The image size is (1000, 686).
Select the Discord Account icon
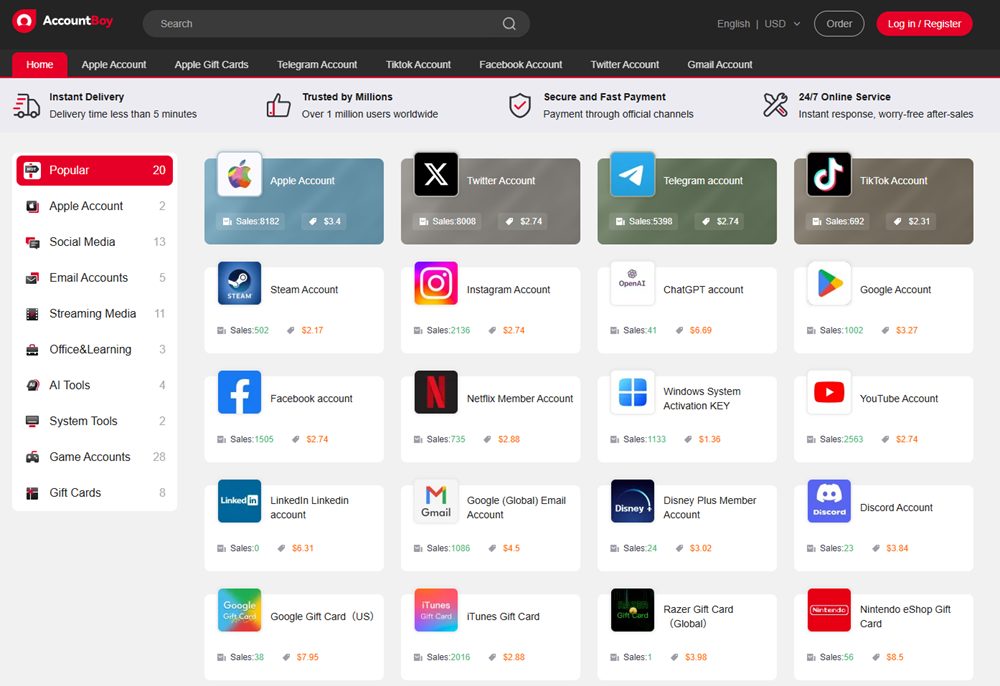click(829, 501)
